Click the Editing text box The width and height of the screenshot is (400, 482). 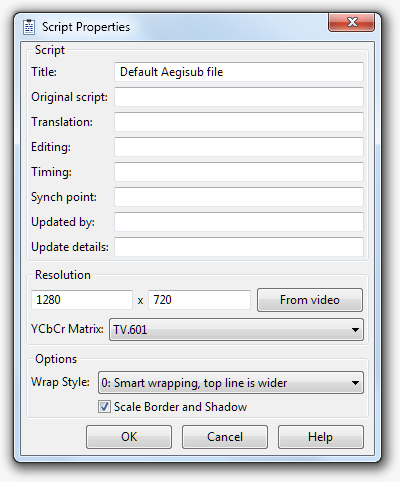(239, 147)
